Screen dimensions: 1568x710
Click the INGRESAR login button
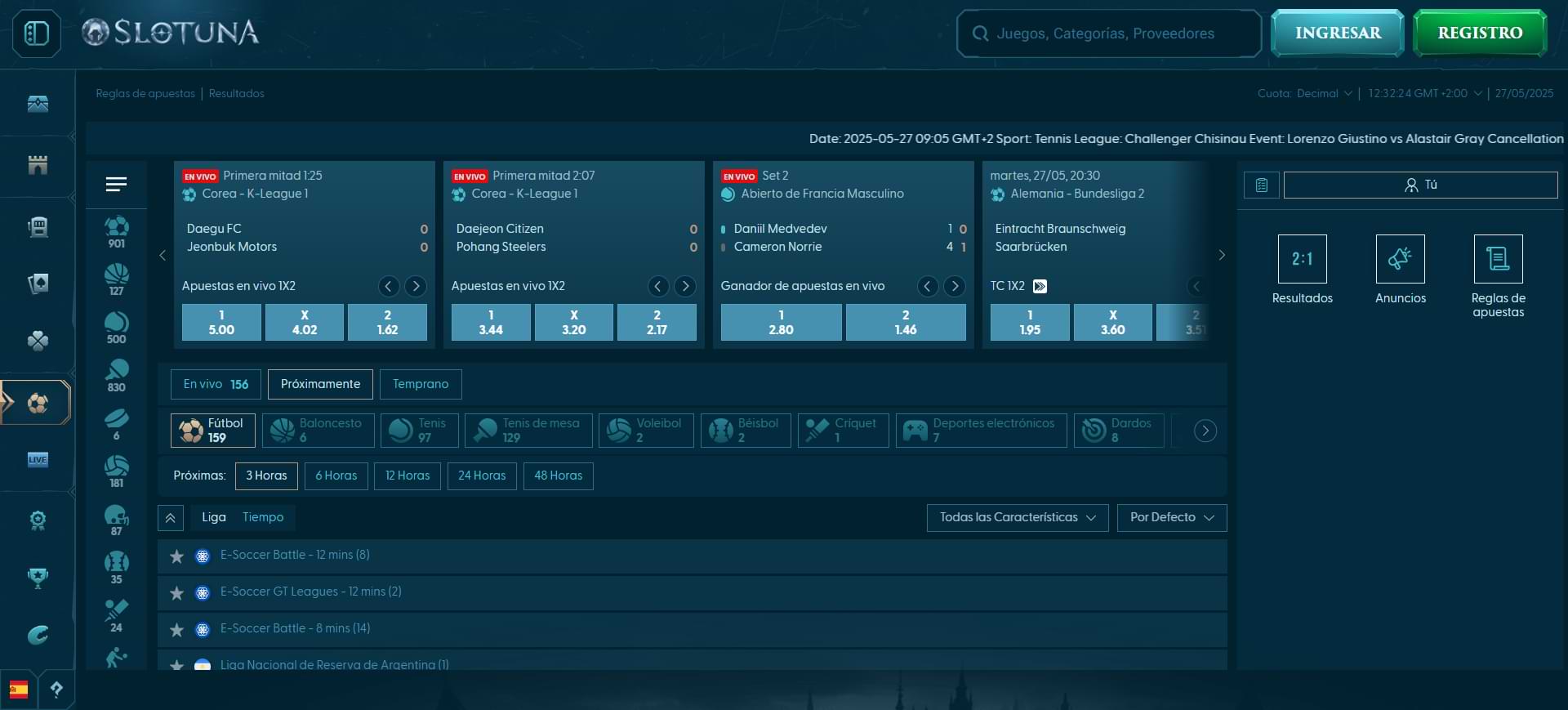point(1338,33)
